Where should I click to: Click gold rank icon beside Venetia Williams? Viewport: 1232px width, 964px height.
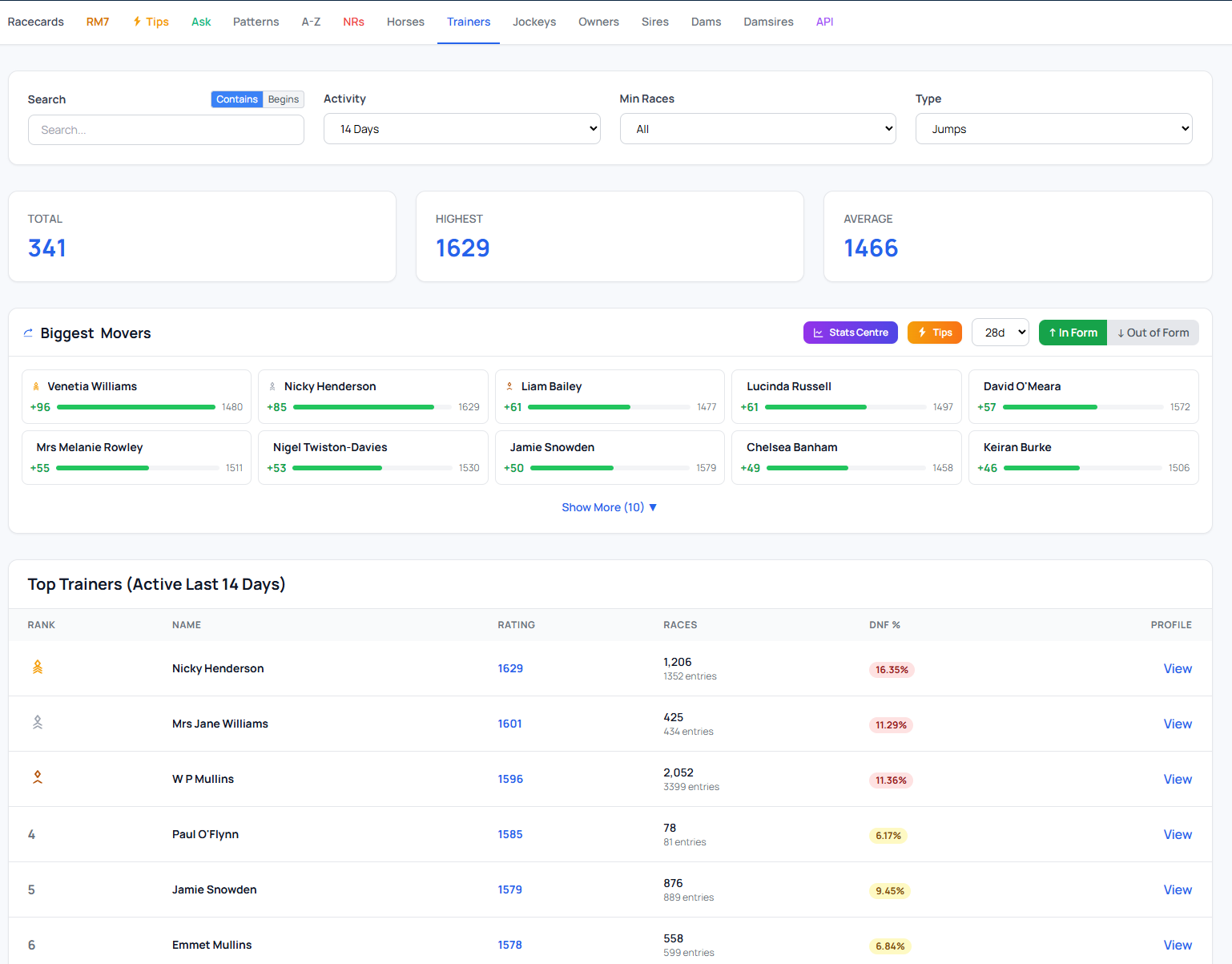click(36, 386)
